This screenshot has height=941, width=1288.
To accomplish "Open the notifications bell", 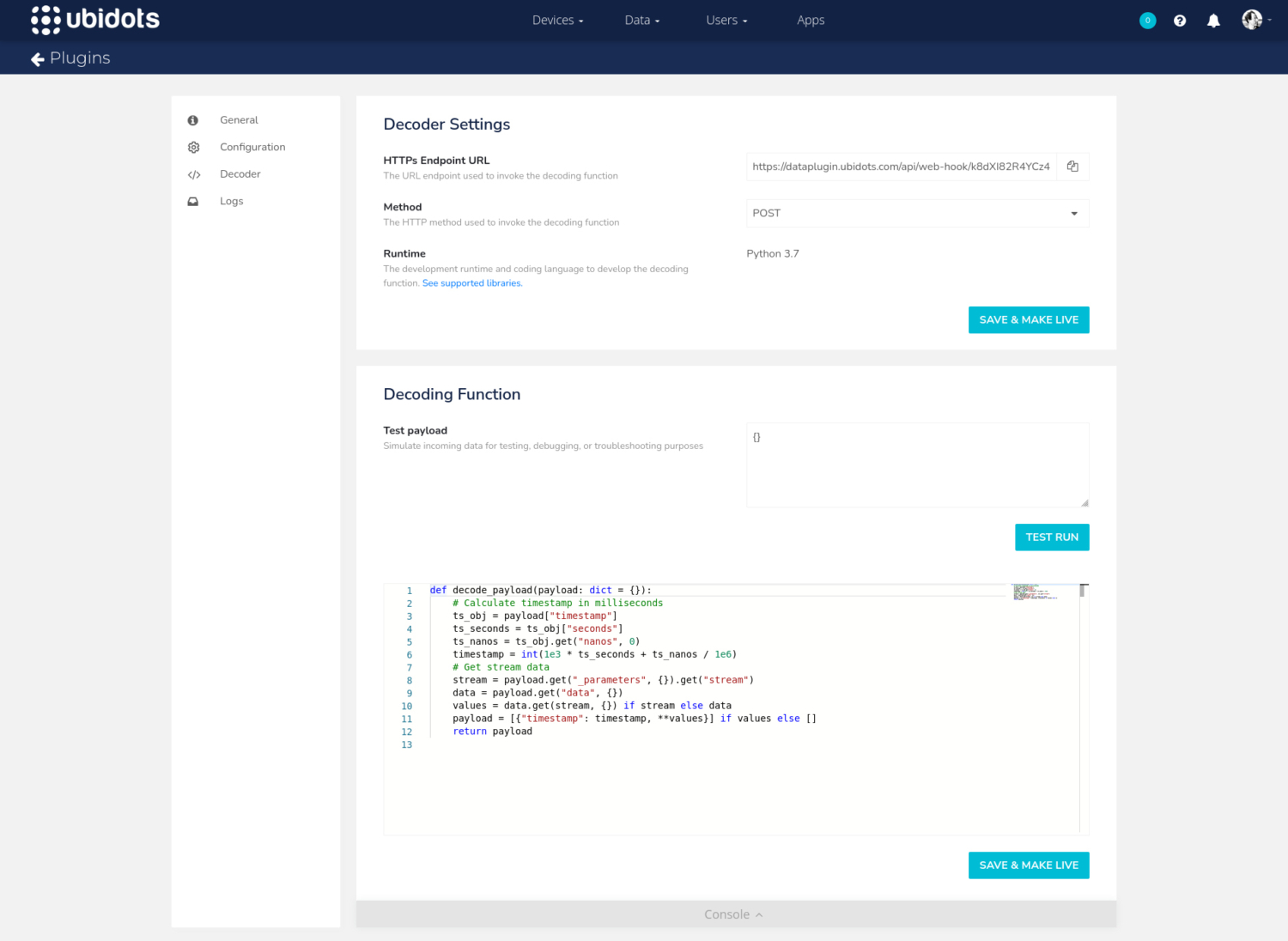I will click(1213, 21).
